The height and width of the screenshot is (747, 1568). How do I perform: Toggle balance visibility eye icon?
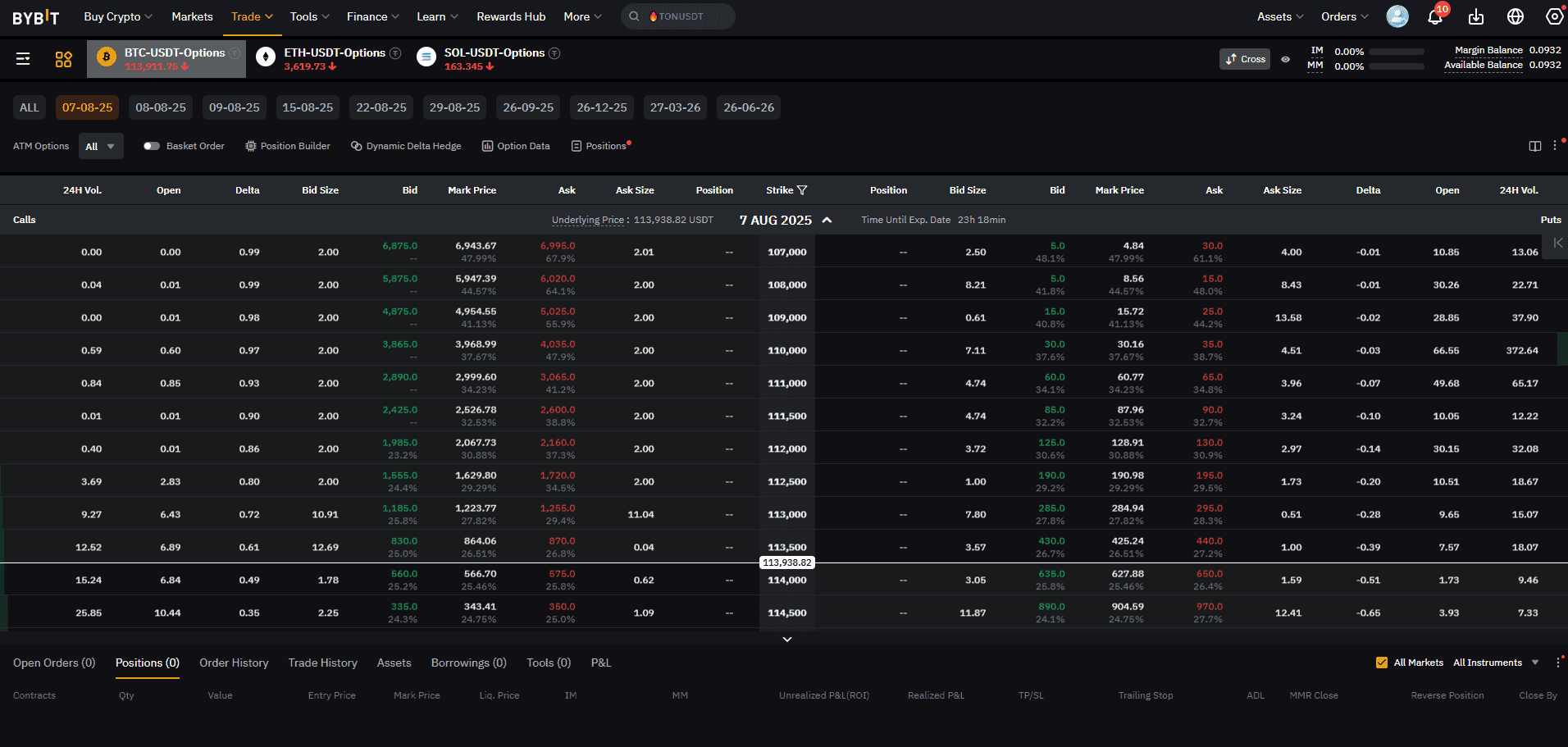1285,59
